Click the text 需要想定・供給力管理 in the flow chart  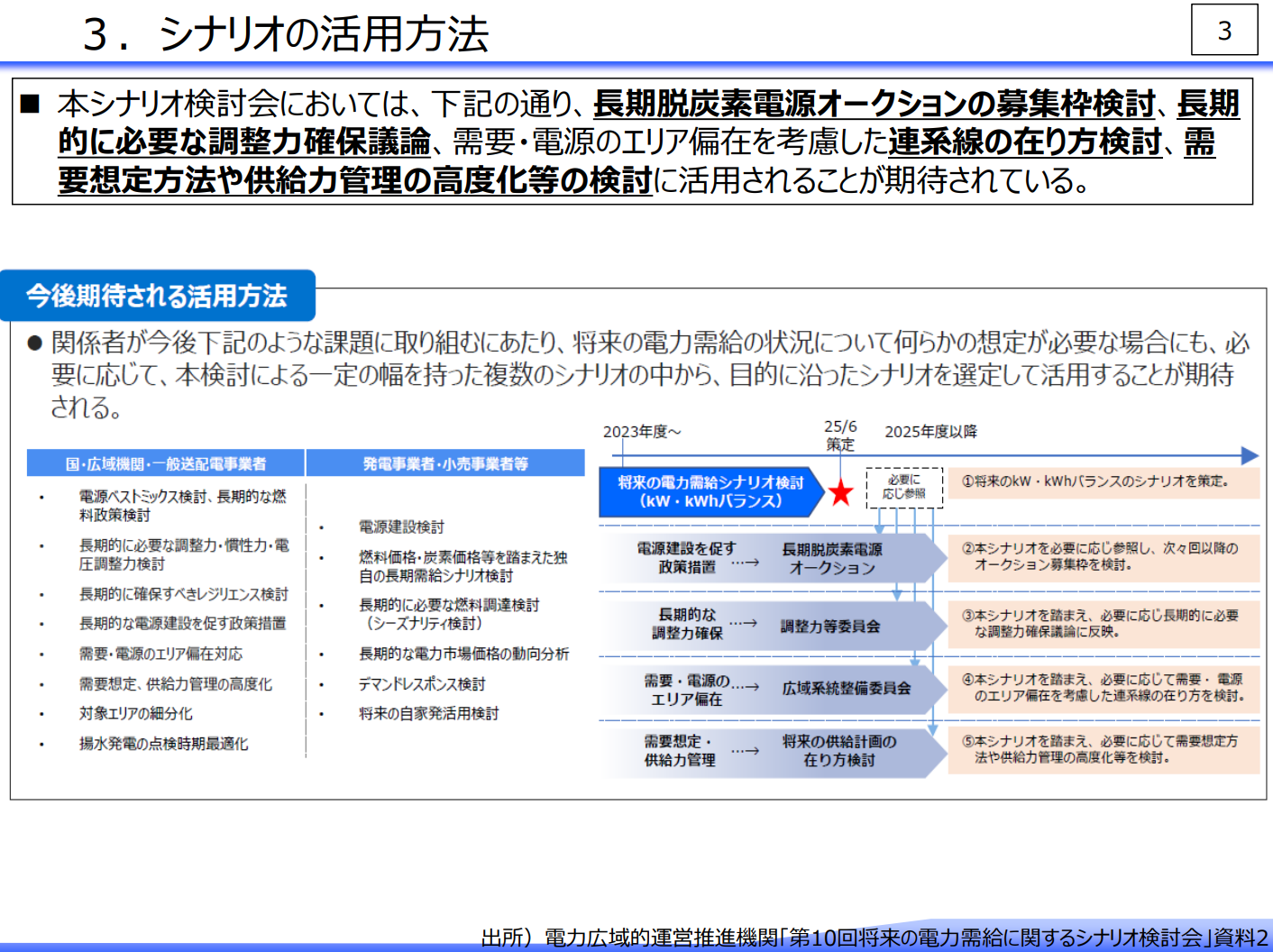(x=680, y=750)
